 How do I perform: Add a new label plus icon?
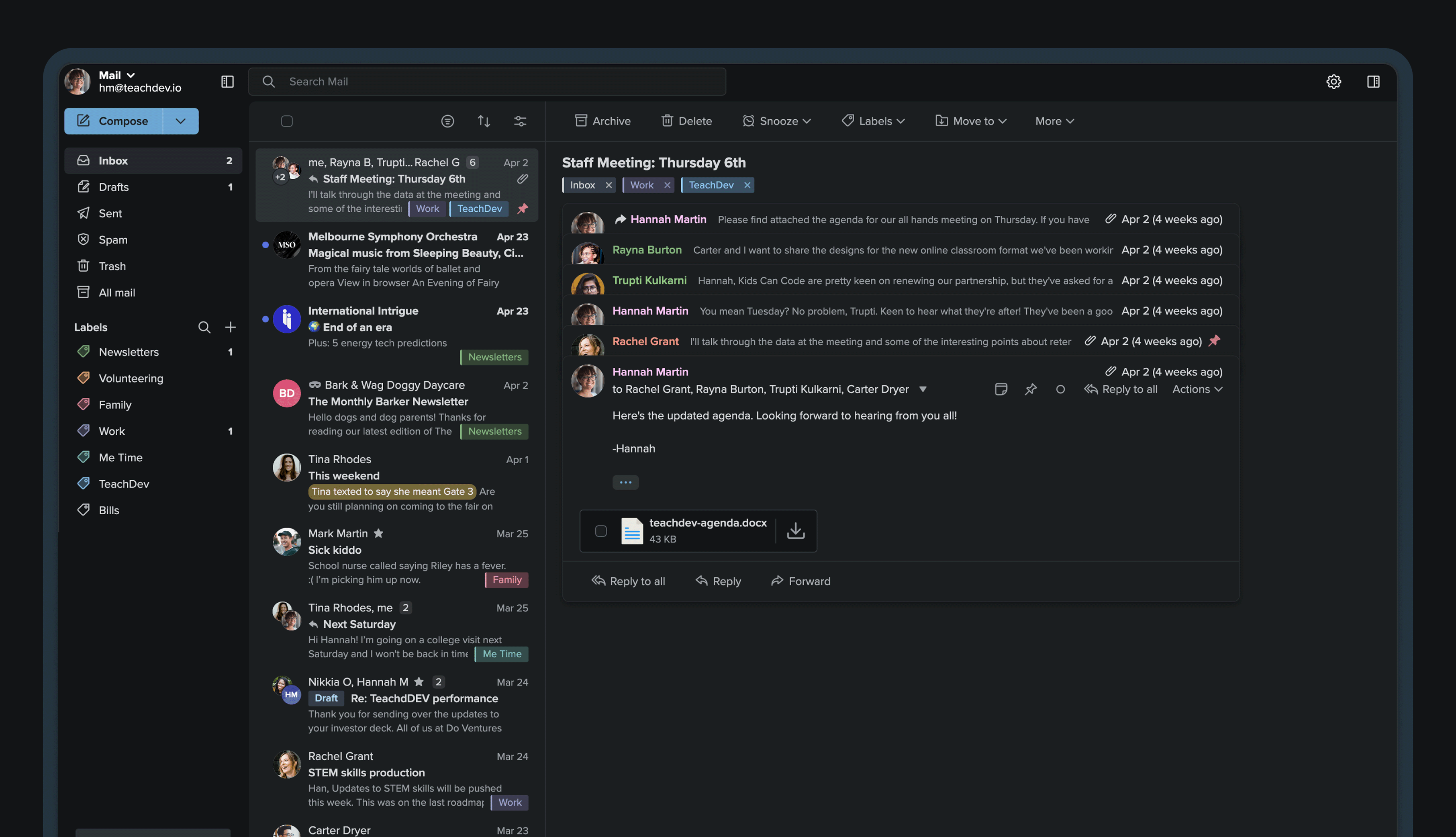point(231,327)
